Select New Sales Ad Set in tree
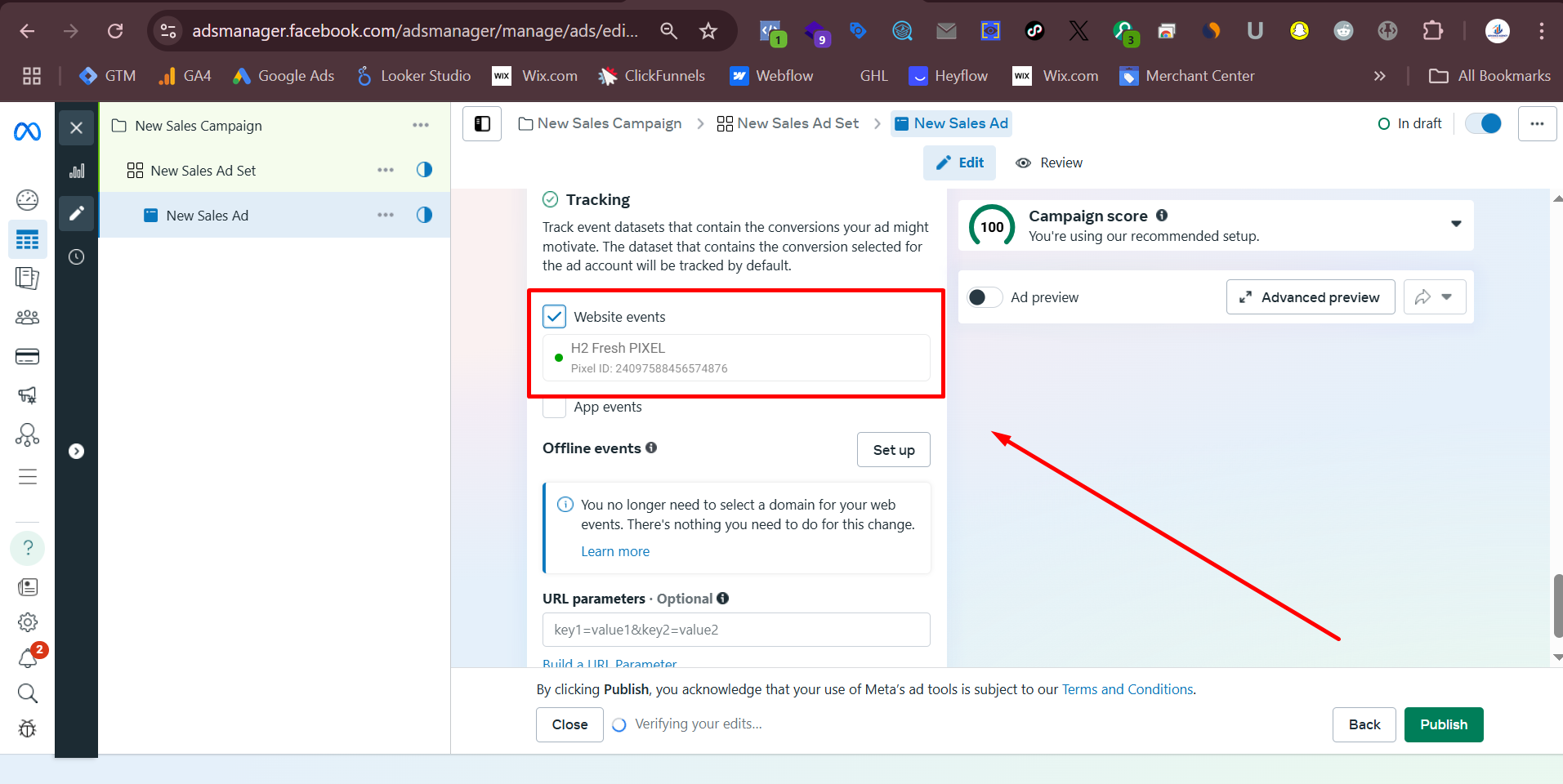 pos(203,171)
